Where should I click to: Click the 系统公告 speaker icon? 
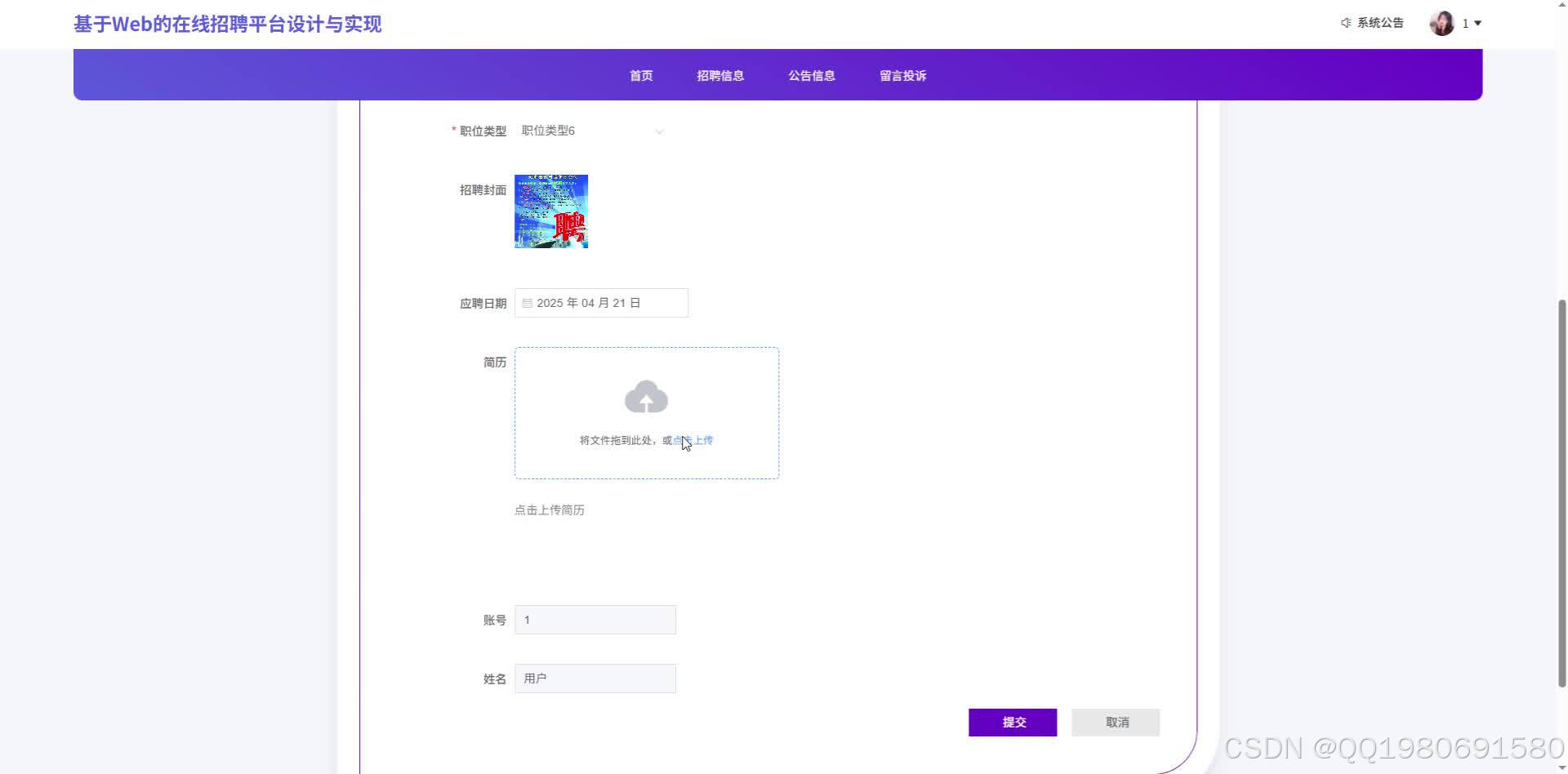click(x=1345, y=22)
